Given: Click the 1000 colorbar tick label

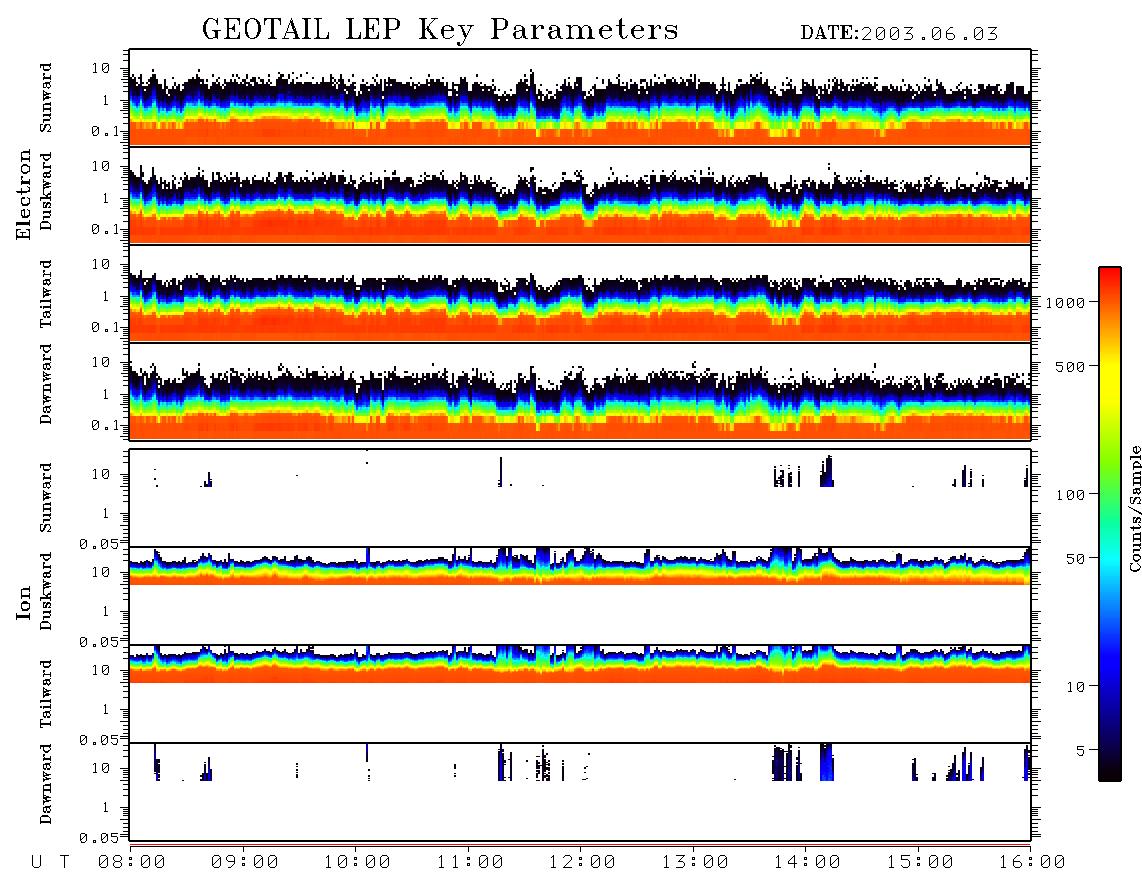Looking at the screenshot, I should coord(1065,302).
